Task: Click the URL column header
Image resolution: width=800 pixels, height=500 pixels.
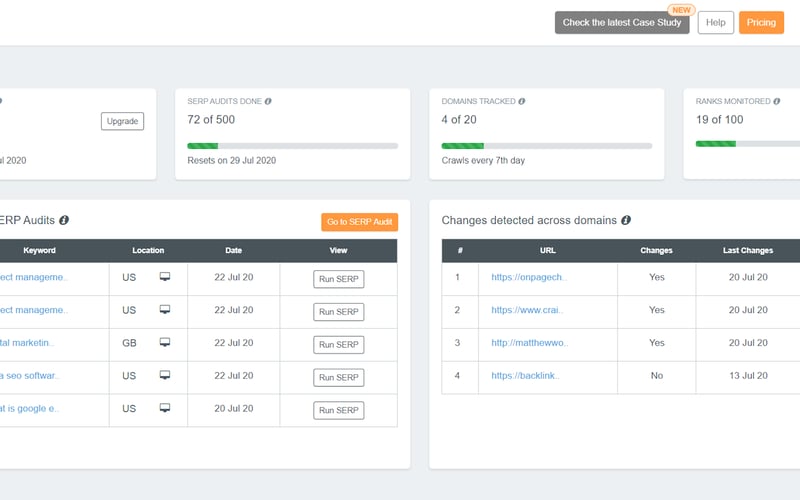Action: 548,251
